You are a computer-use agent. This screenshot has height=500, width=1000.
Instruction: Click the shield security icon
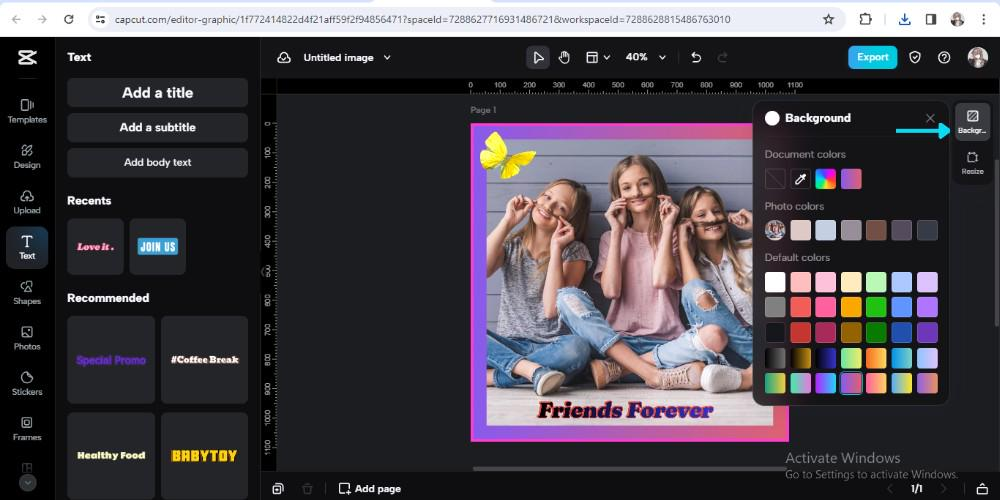(x=915, y=57)
